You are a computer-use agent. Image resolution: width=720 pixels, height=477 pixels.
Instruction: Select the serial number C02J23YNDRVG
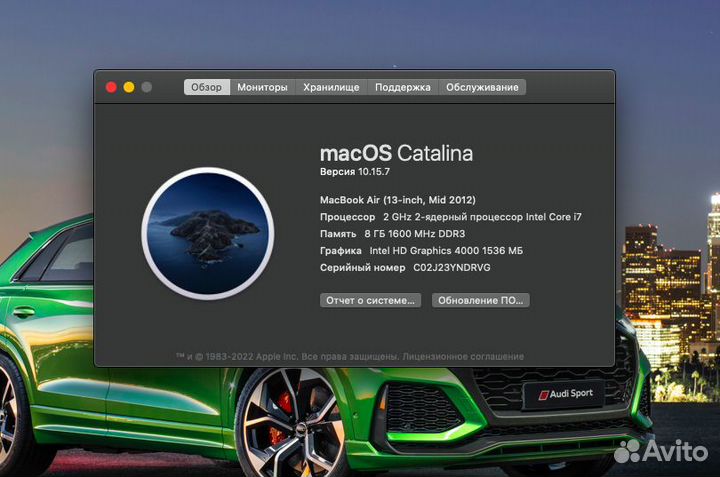[452, 268]
